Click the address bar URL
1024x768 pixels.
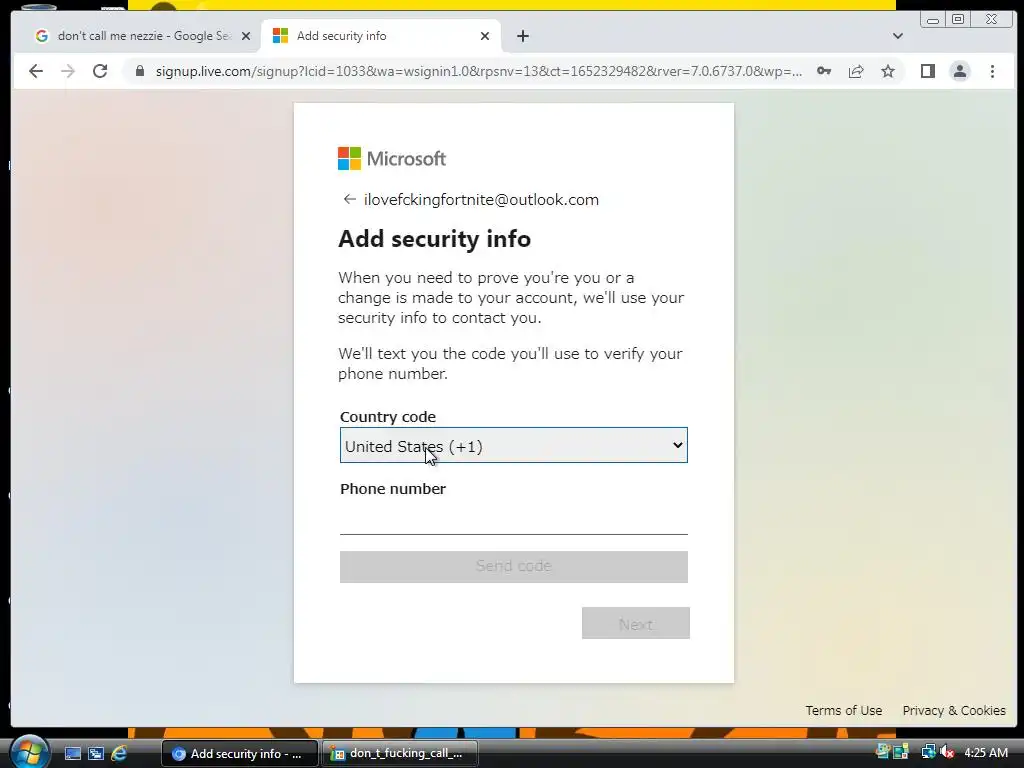pyautogui.click(x=478, y=71)
